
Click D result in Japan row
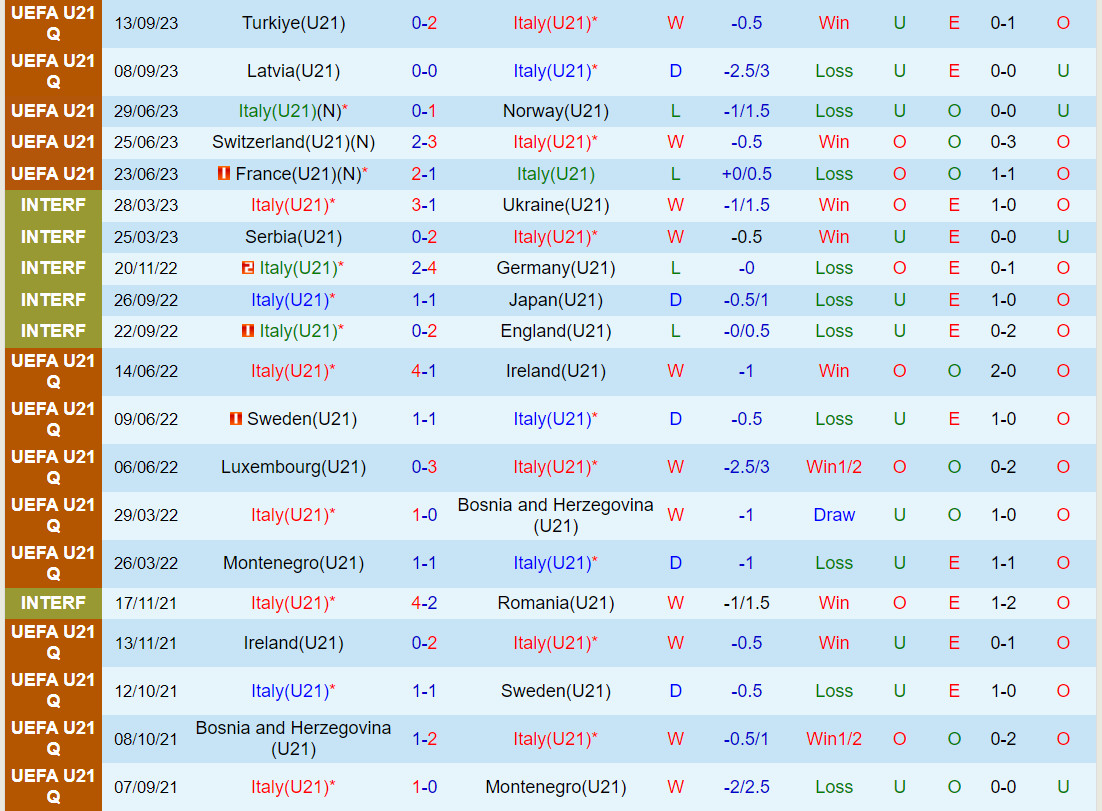675,300
